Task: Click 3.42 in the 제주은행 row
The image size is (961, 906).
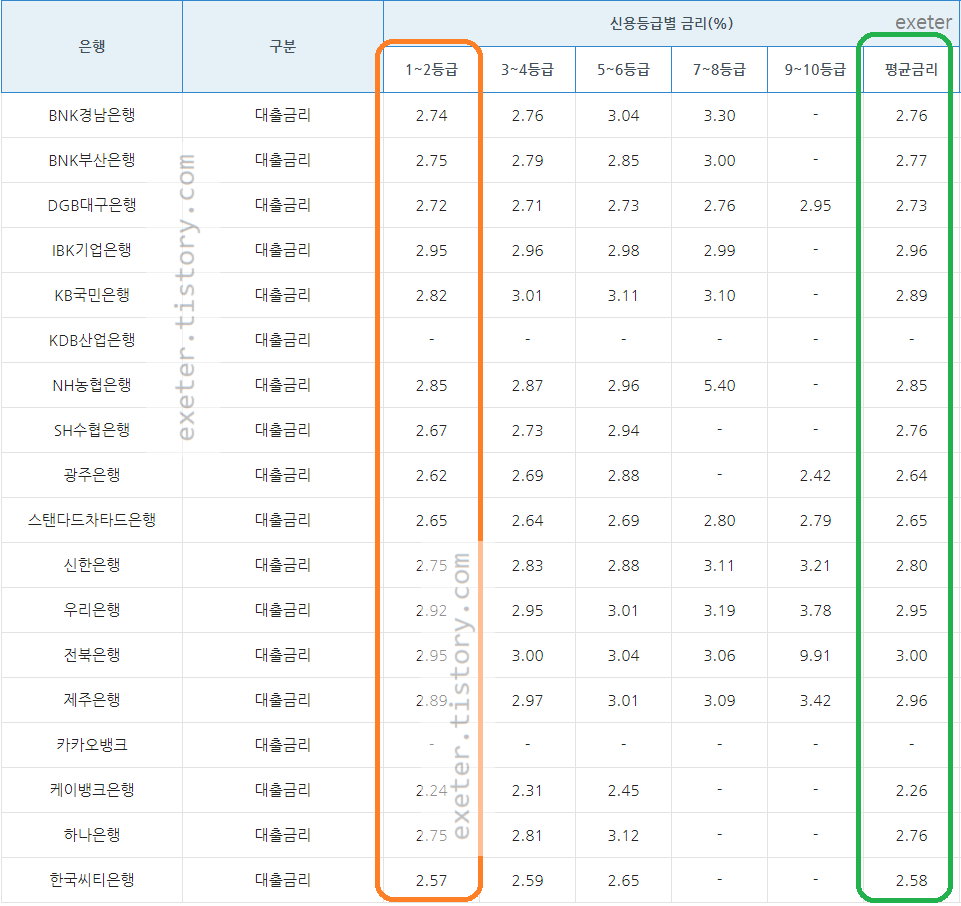Action: point(815,701)
